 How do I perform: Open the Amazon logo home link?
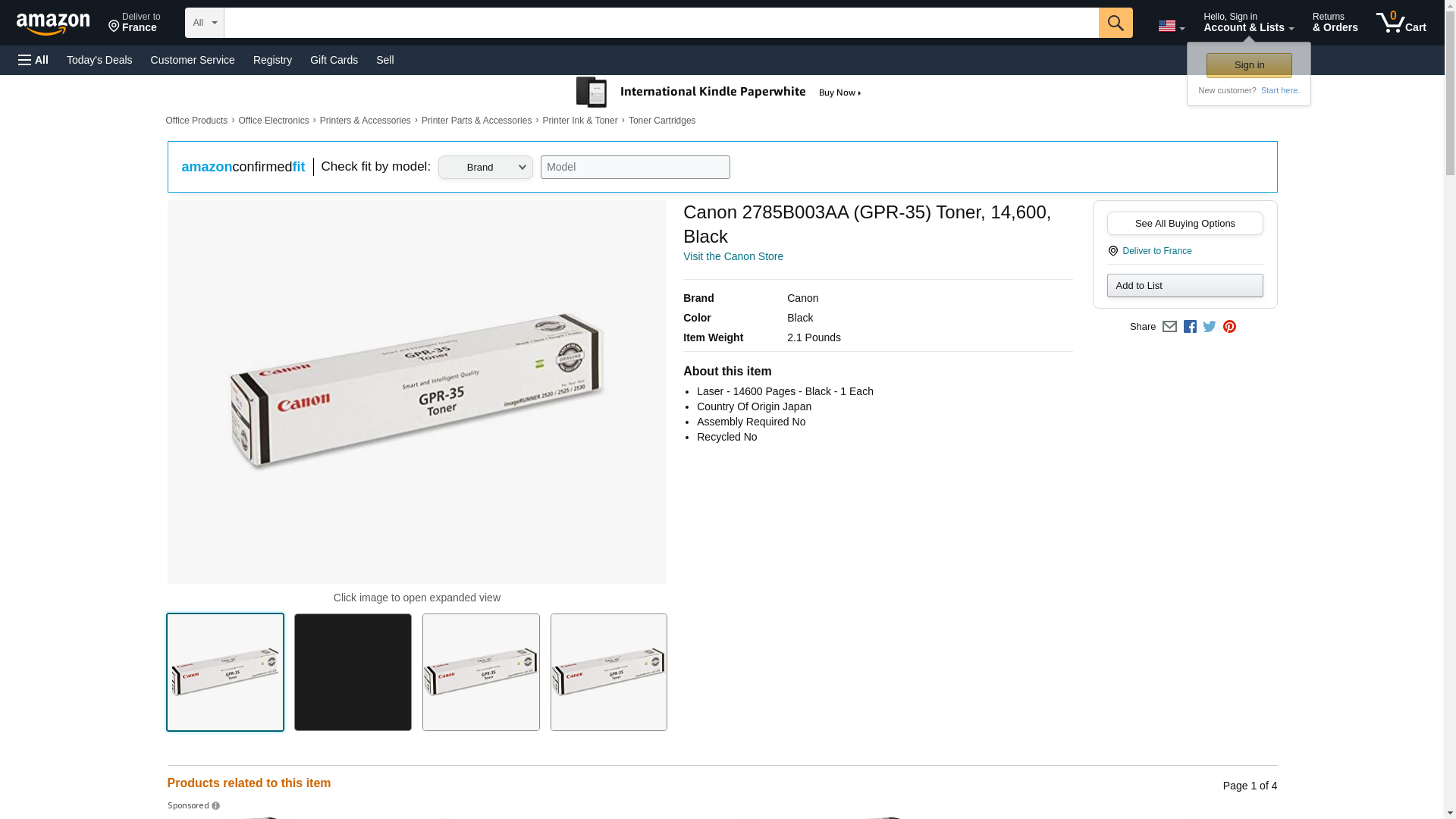pos(53,24)
